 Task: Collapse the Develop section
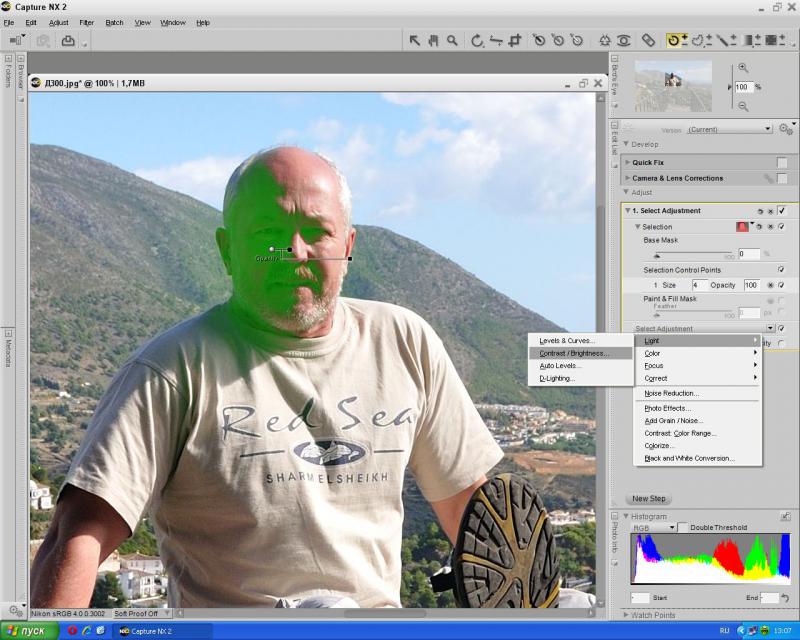point(626,144)
